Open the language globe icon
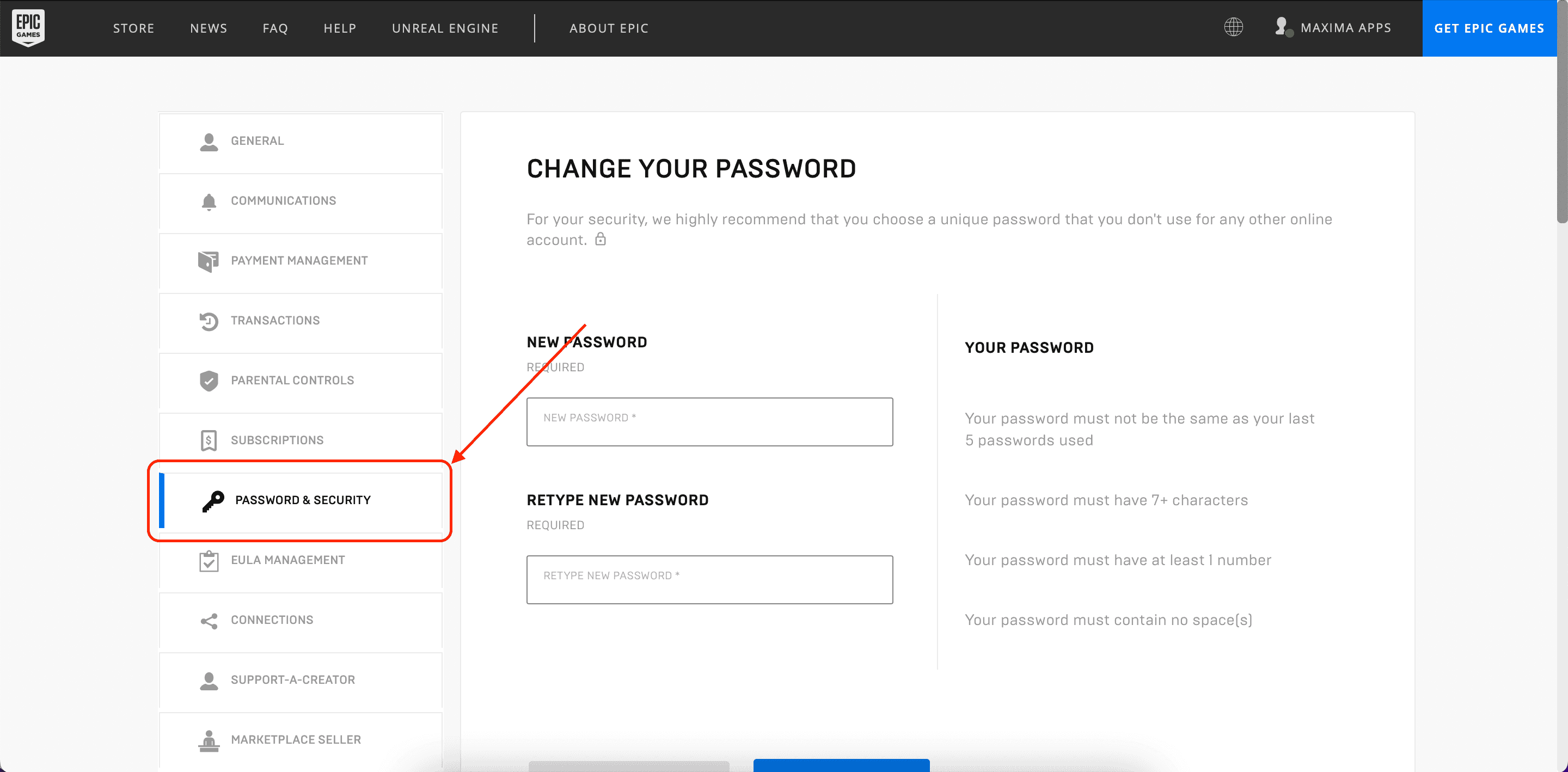1568x772 pixels. [x=1233, y=27]
